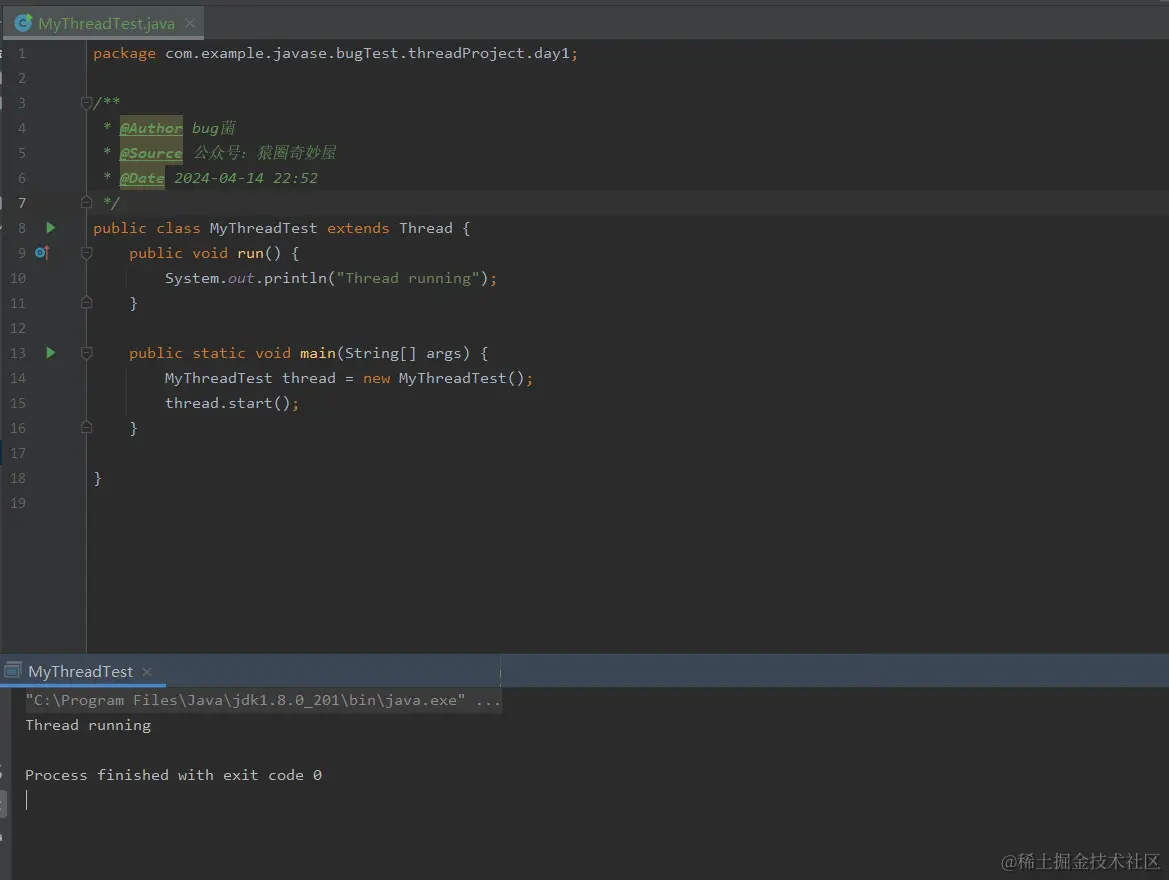Click the "Thread running" string literal on line 10
Viewport: 1169px width, 880px height.
pyautogui.click(x=409, y=278)
